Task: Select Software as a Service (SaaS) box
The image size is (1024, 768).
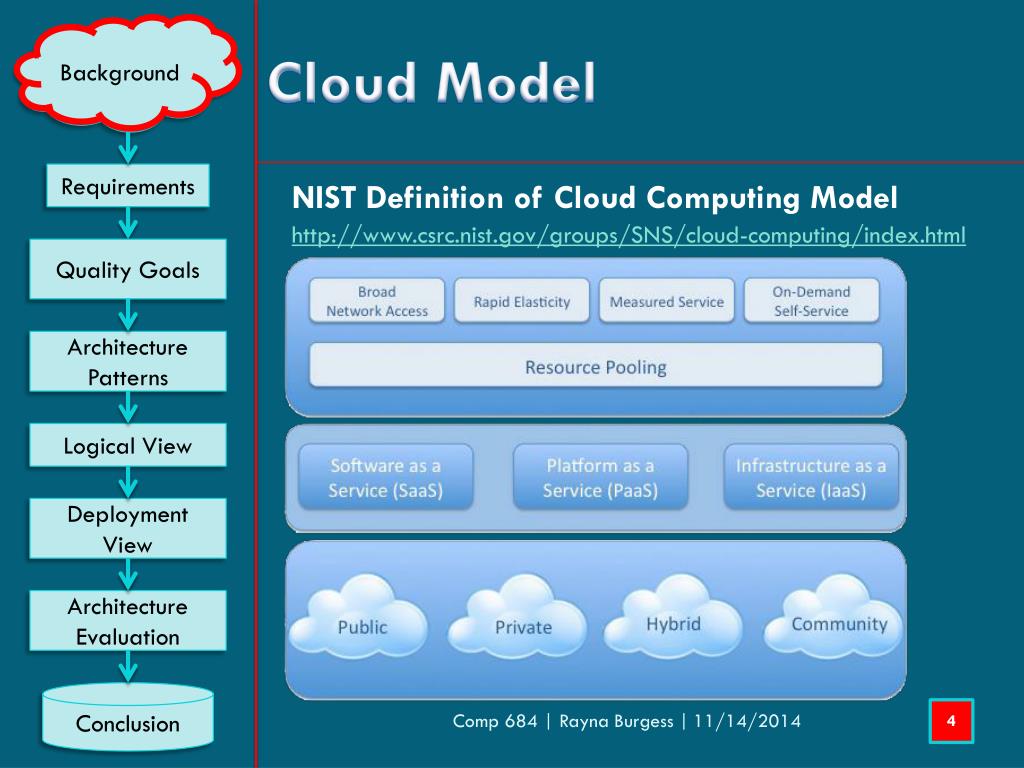Action: (385, 477)
